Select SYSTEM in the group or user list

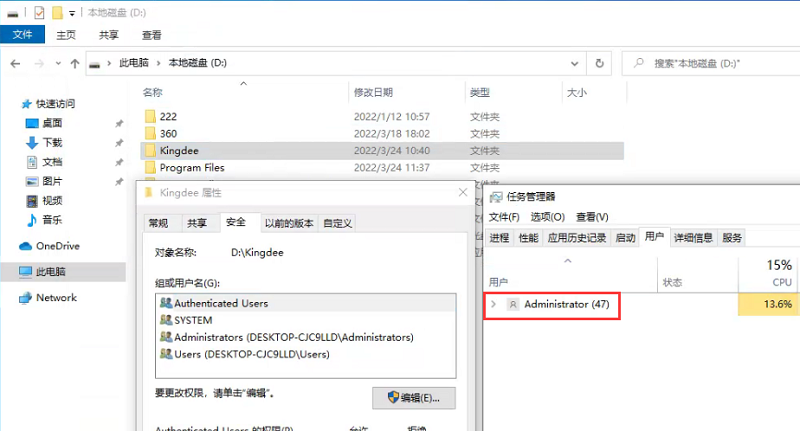pos(193,320)
